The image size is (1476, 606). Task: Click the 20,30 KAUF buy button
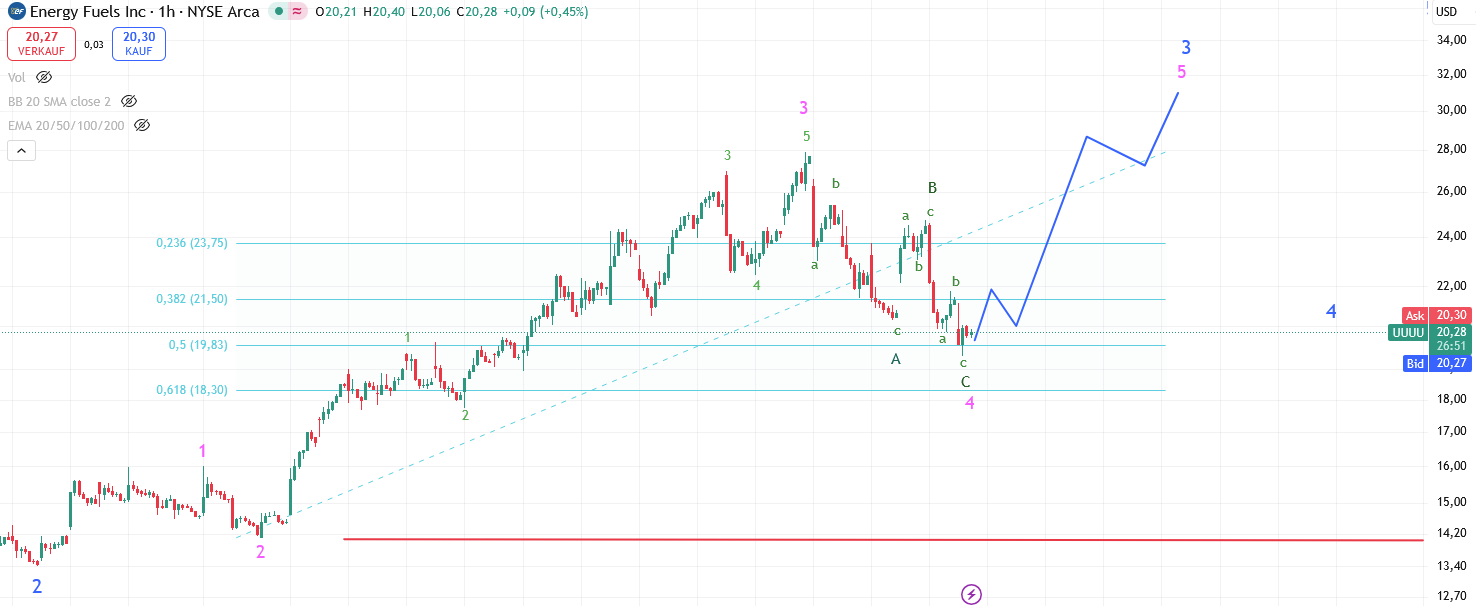[x=139, y=44]
